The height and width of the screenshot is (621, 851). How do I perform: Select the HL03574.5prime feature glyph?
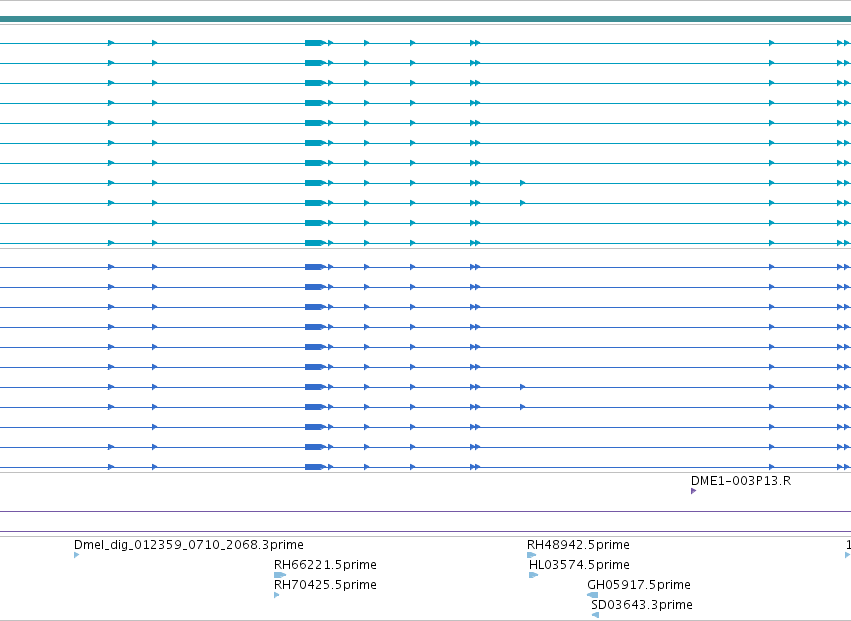pos(533,575)
